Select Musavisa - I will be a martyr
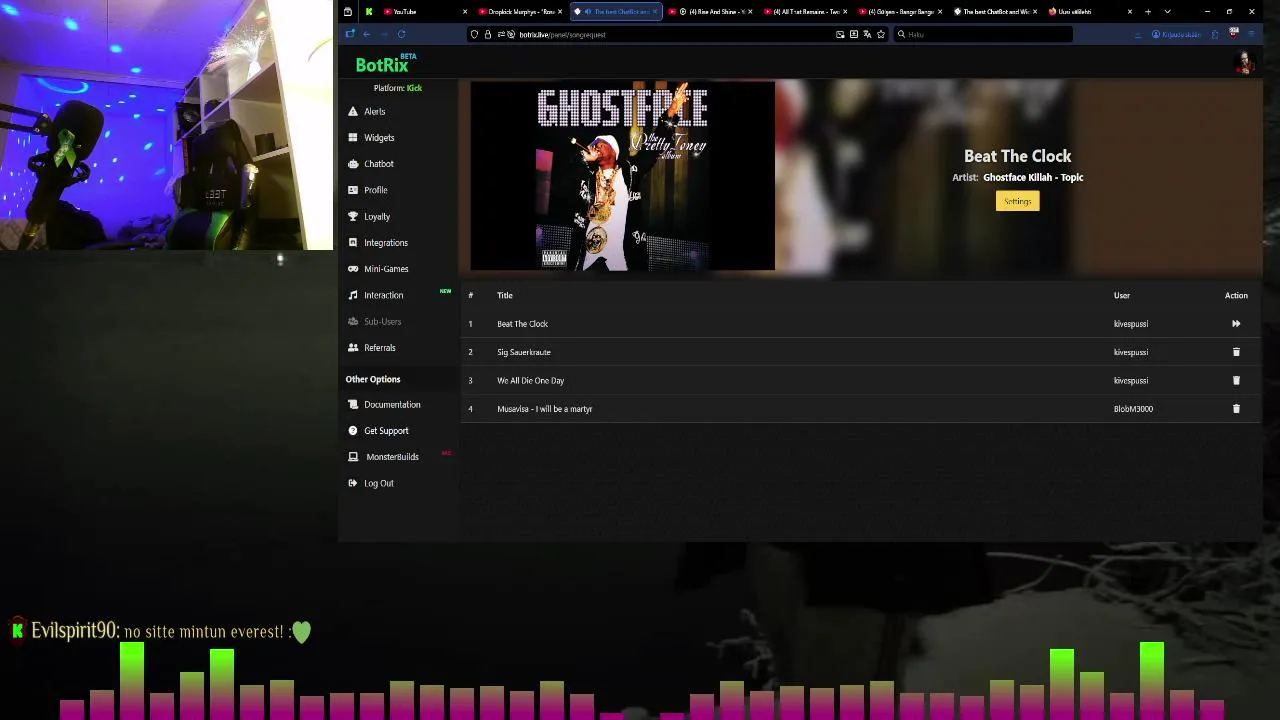The image size is (1280, 720). click(x=545, y=409)
